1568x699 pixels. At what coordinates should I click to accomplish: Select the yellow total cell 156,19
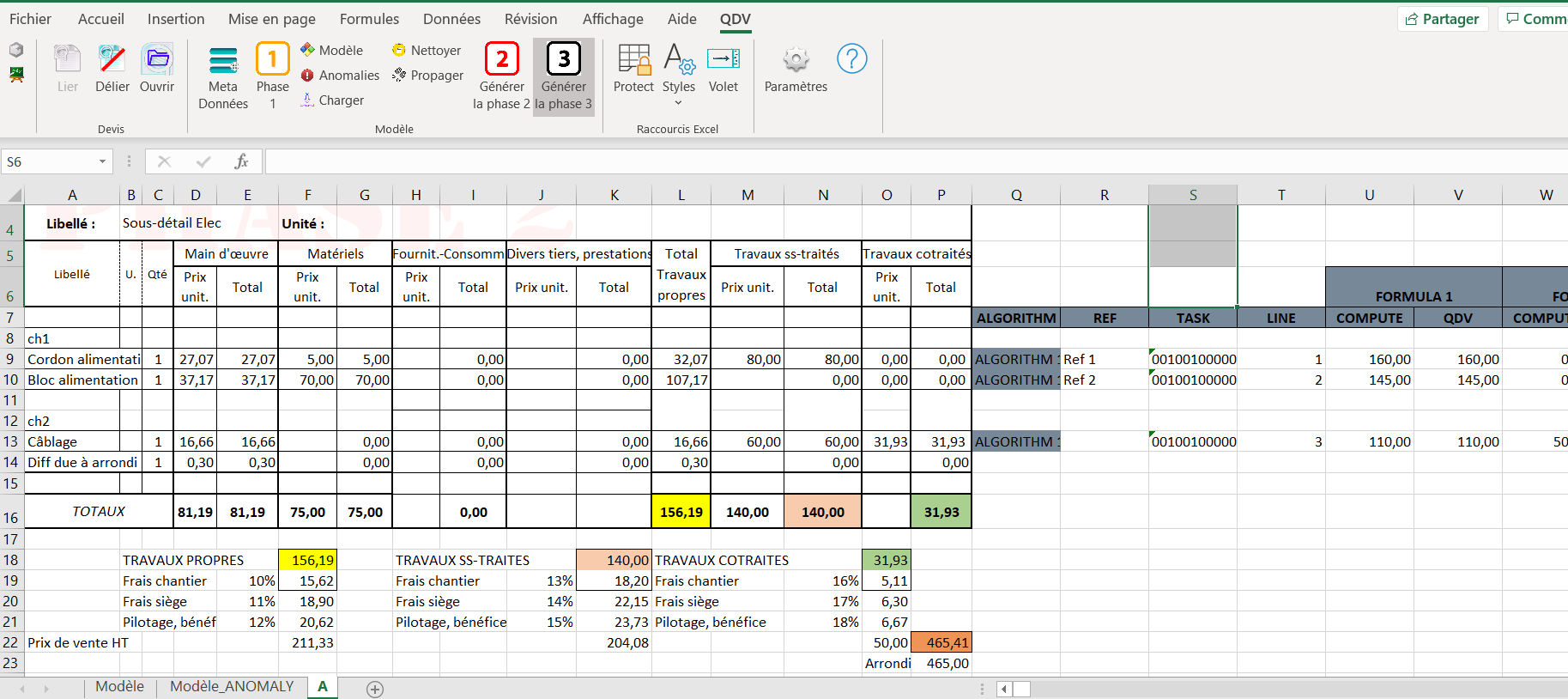681,512
